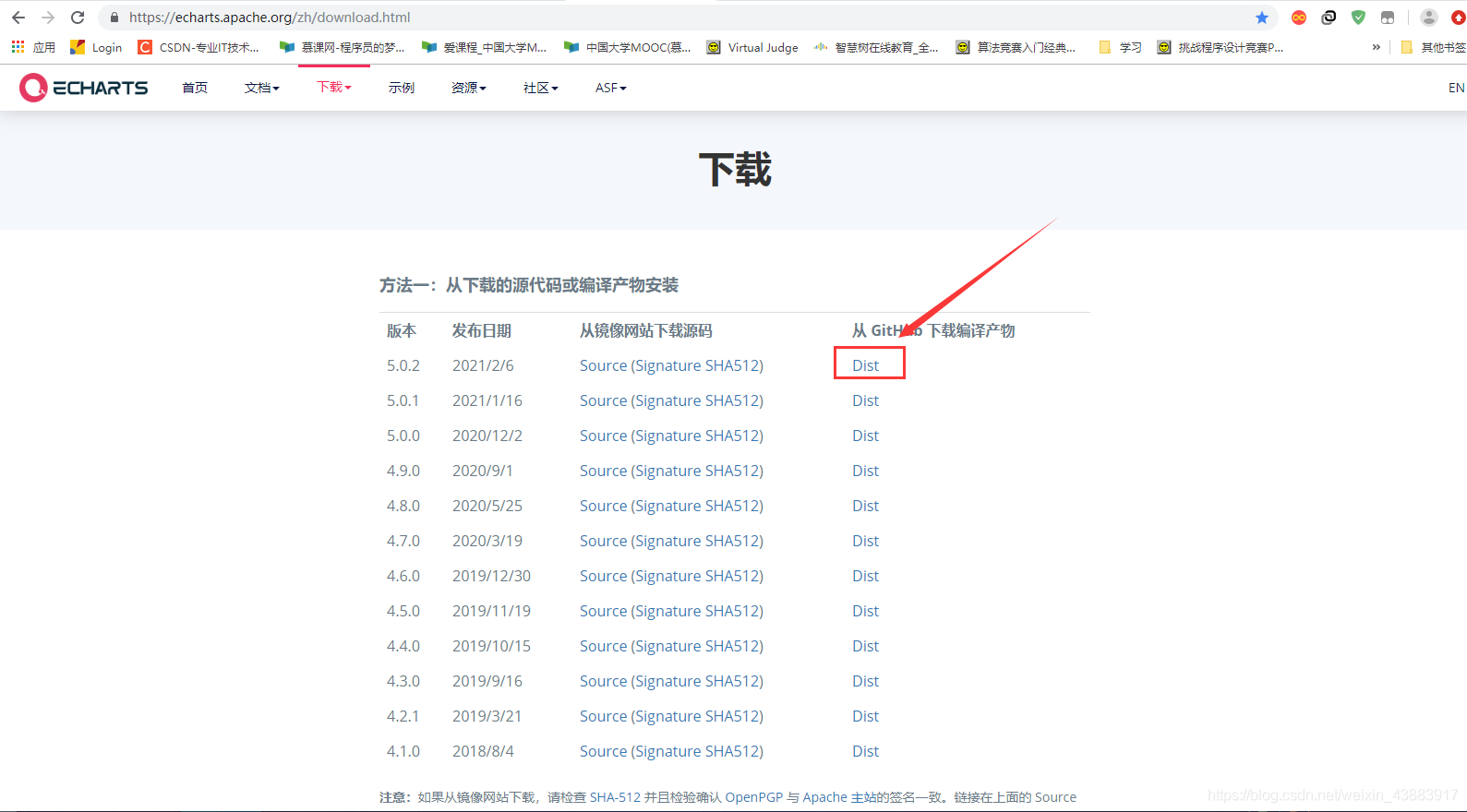This screenshot has width=1467, height=812.
Task: Click the 下载 page heading
Action: click(x=735, y=170)
